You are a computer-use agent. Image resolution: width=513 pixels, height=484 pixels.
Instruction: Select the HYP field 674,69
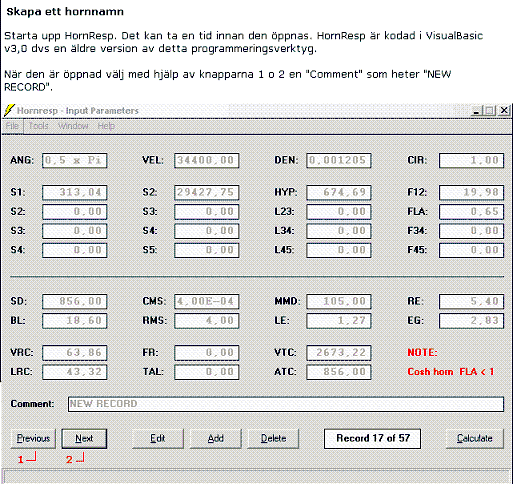[x=339, y=192]
